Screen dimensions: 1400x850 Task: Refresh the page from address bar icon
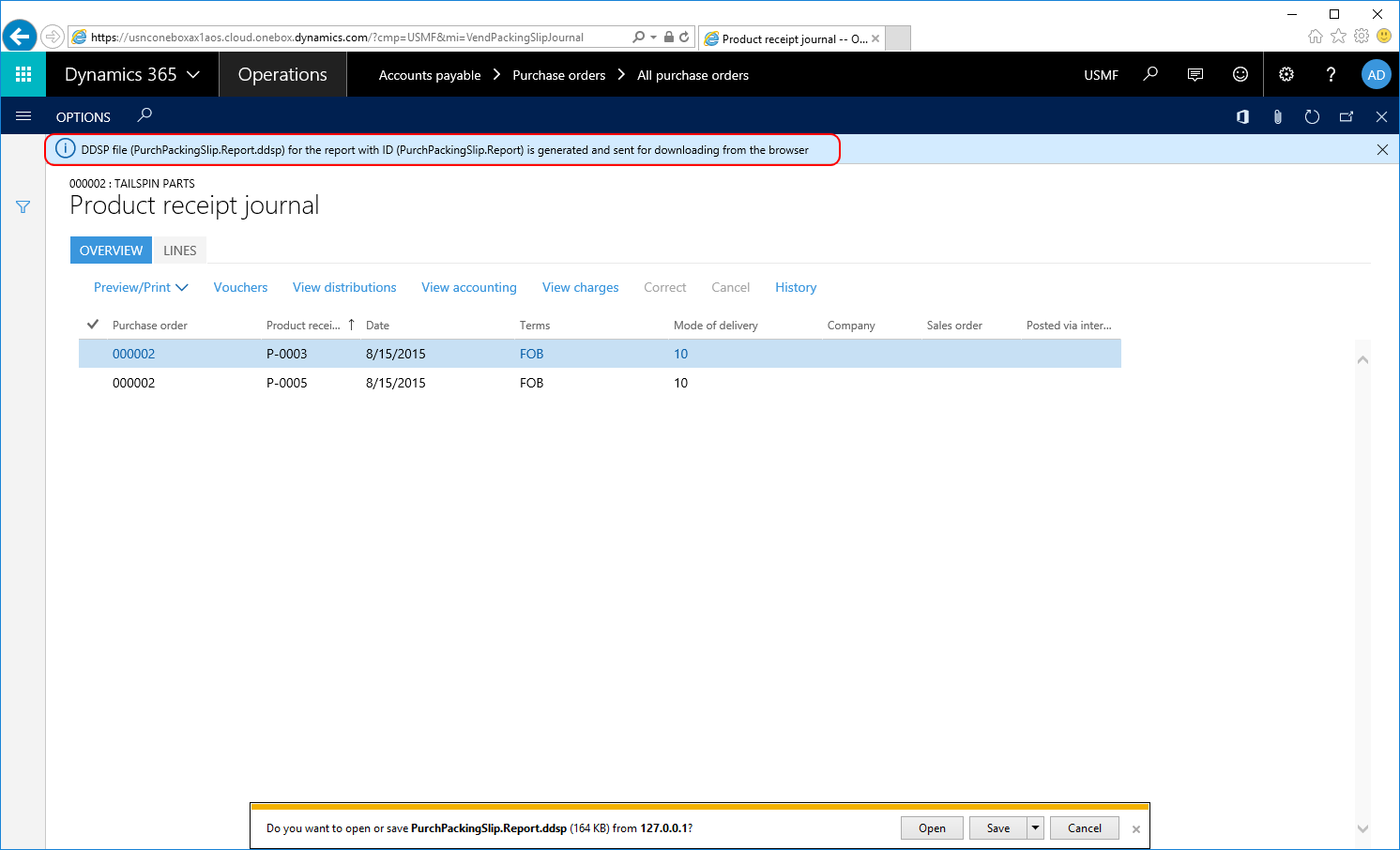(x=684, y=38)
